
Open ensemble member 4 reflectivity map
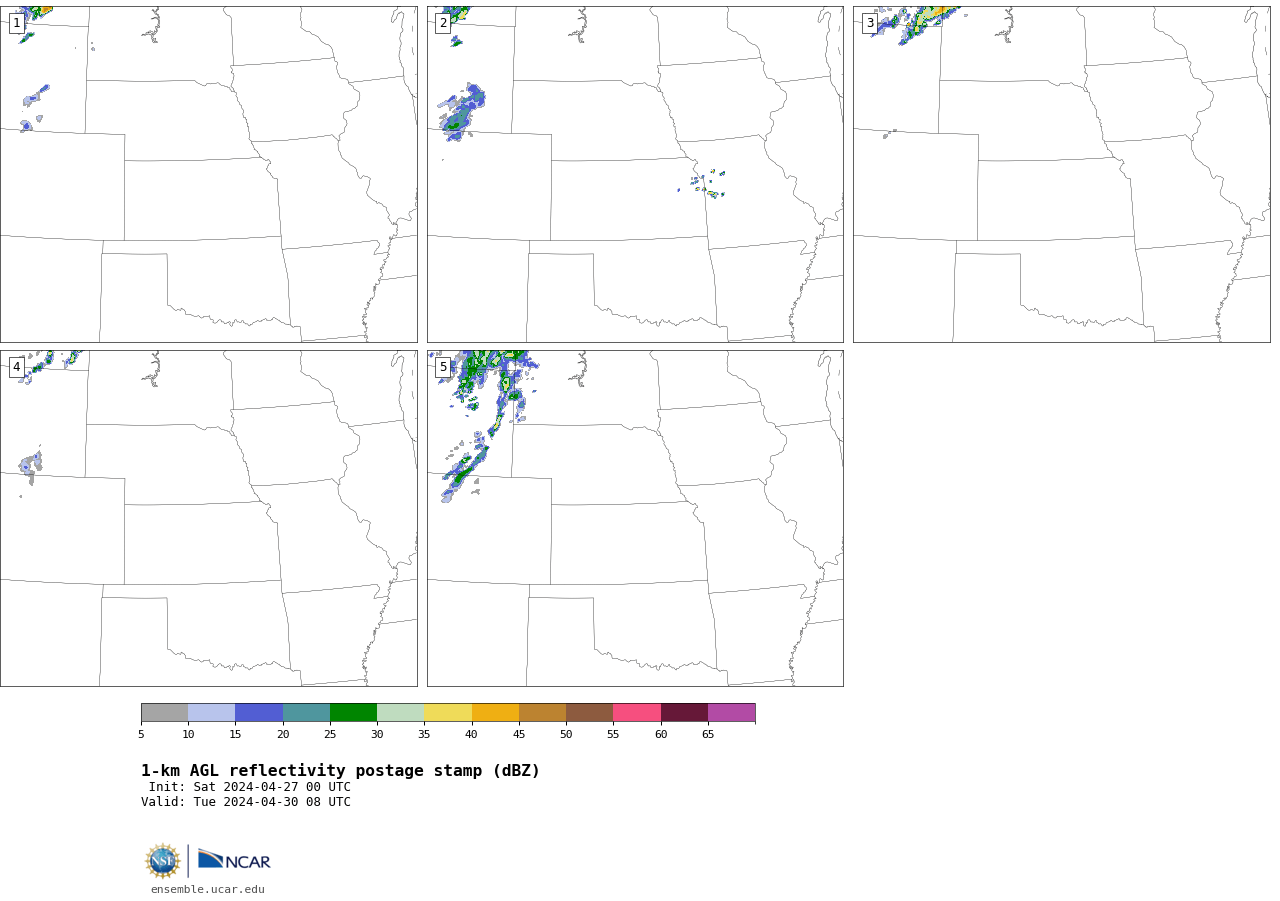click(x=209, y=518)
